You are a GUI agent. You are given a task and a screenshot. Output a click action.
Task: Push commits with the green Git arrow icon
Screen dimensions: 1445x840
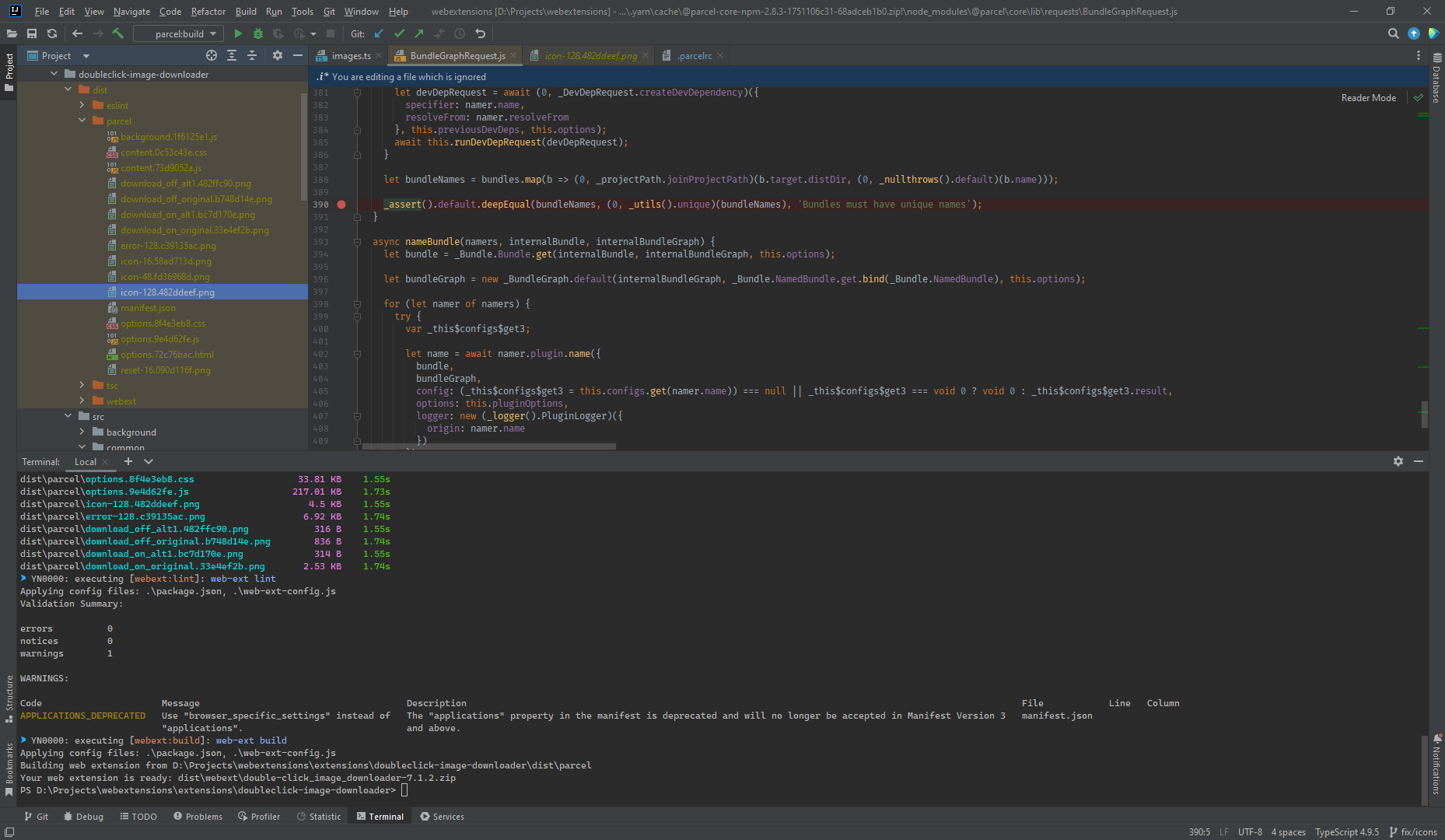click(418, 33)
